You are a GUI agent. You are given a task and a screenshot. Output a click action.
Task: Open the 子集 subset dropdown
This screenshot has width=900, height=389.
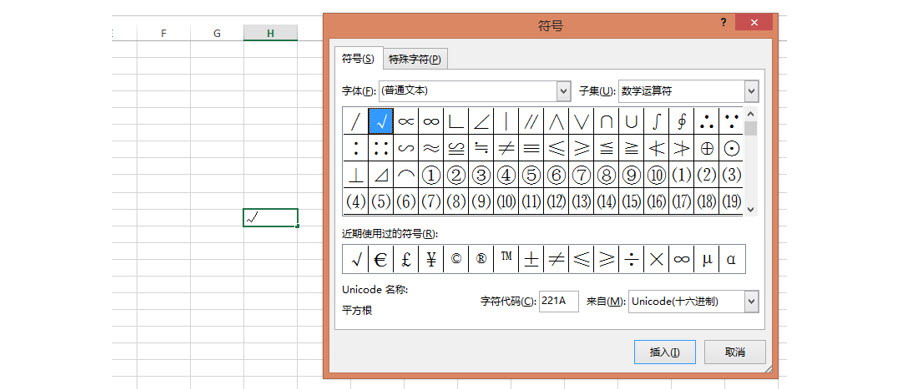(751, 91)
